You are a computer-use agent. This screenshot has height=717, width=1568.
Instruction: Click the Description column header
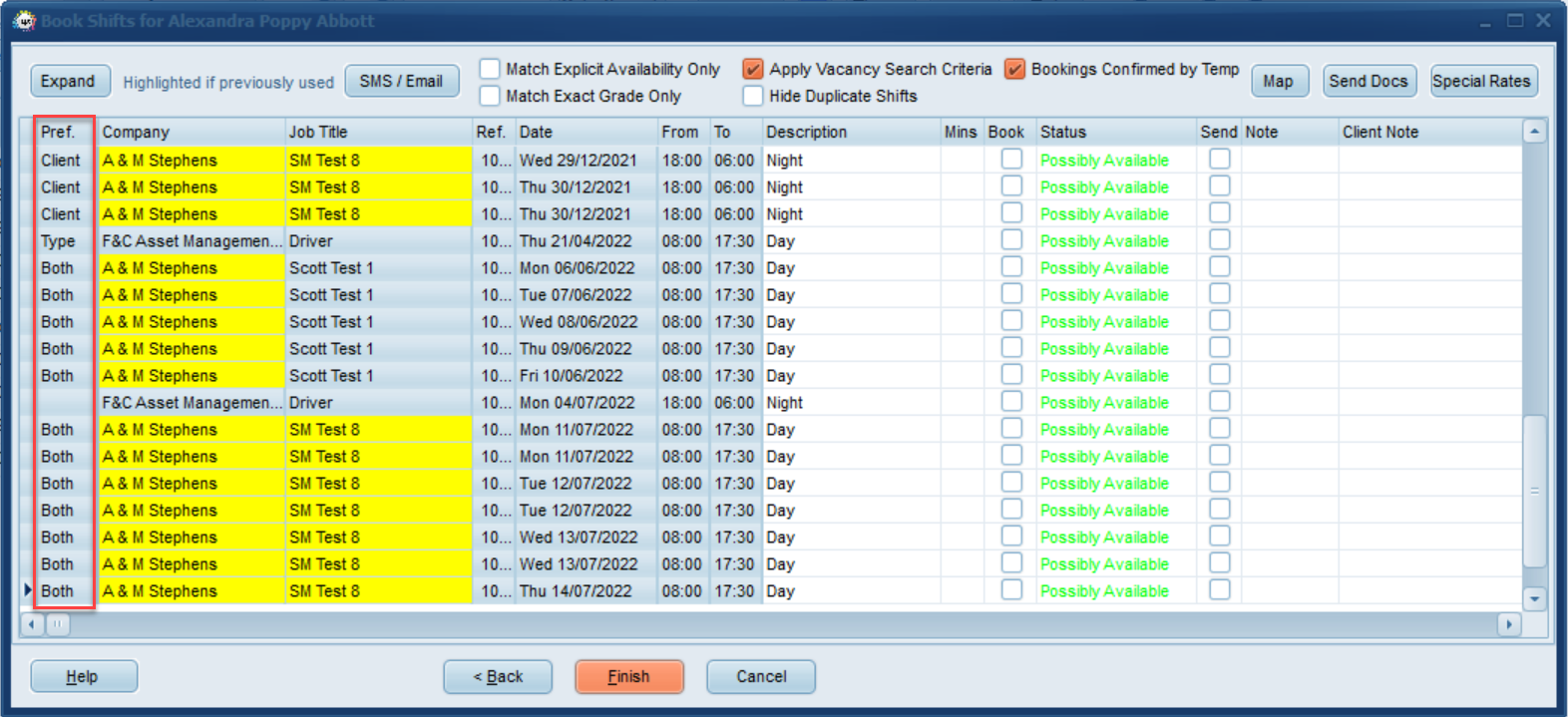(851, 132)
